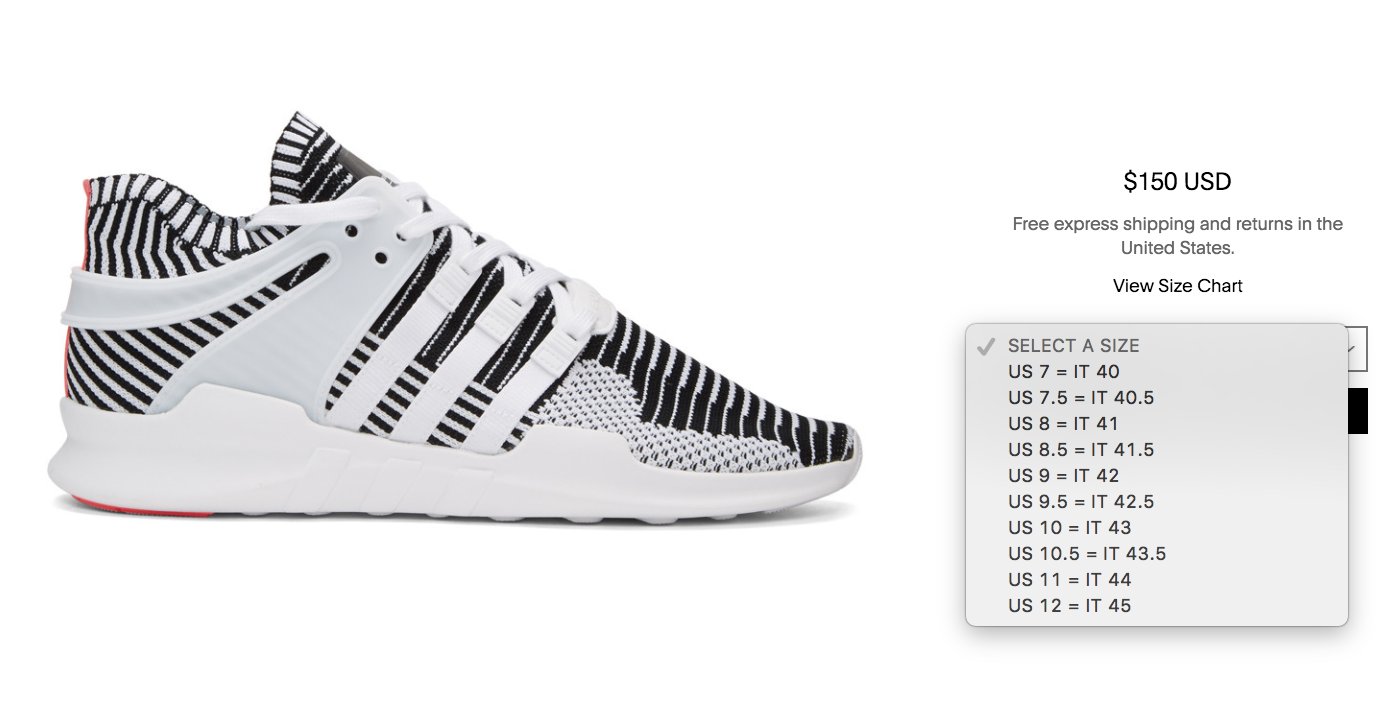This screenshot has height=716, width=1376.
Task: Pick US 10 = IT 43 size
Action: [x=1156, y=527]
